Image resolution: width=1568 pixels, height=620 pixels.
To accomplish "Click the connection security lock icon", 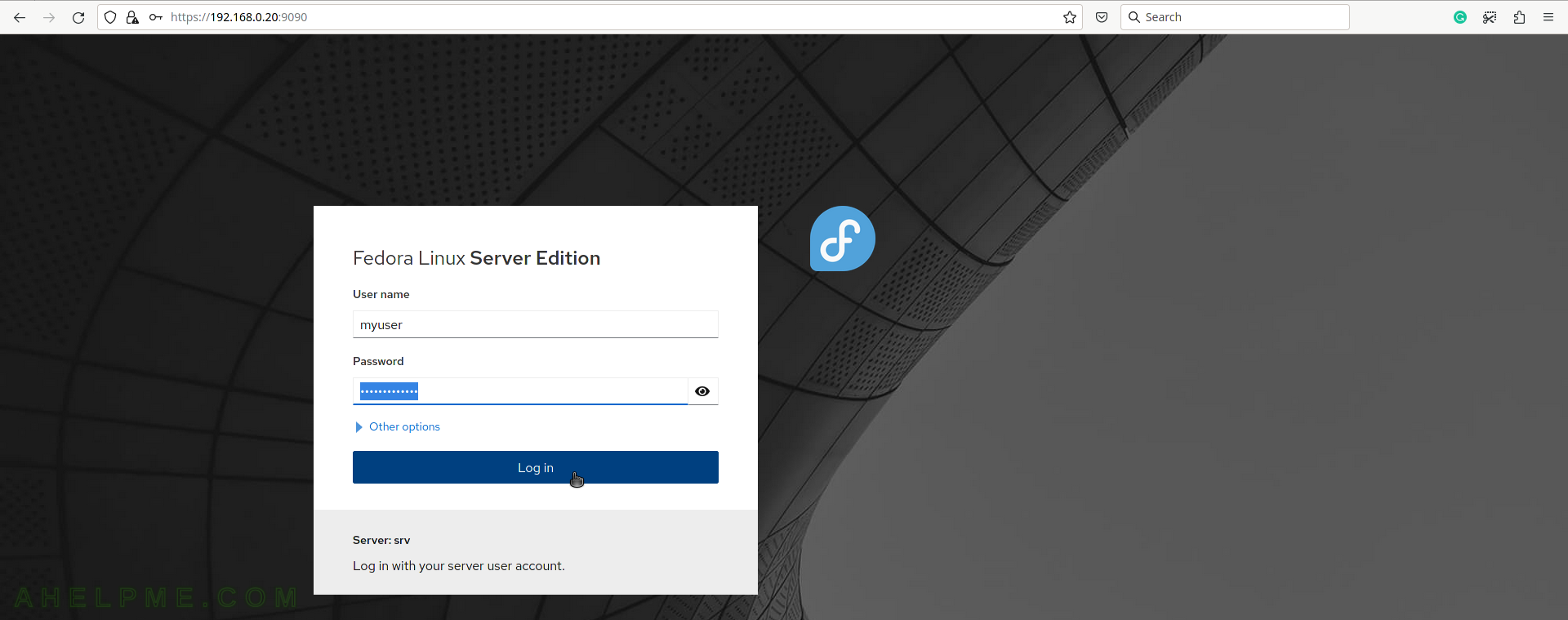I will (x=132, y=17).
